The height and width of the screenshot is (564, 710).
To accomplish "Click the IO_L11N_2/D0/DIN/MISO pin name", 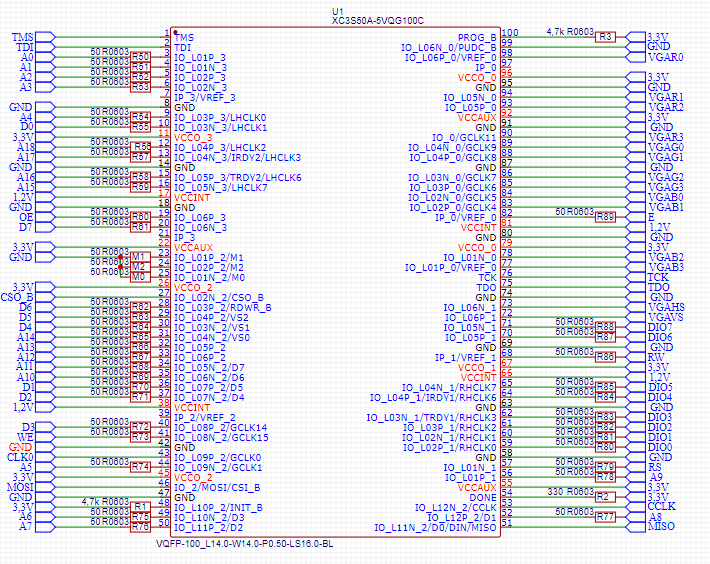I will [x=435, y=527].
